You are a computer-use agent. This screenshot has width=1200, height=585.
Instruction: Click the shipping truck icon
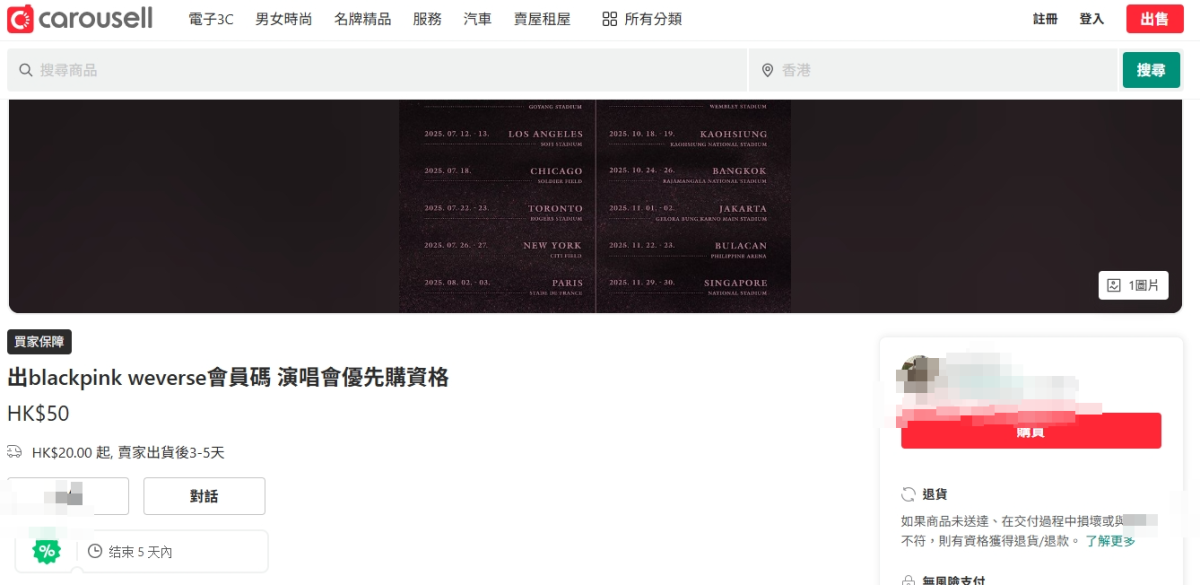(15, 452)
